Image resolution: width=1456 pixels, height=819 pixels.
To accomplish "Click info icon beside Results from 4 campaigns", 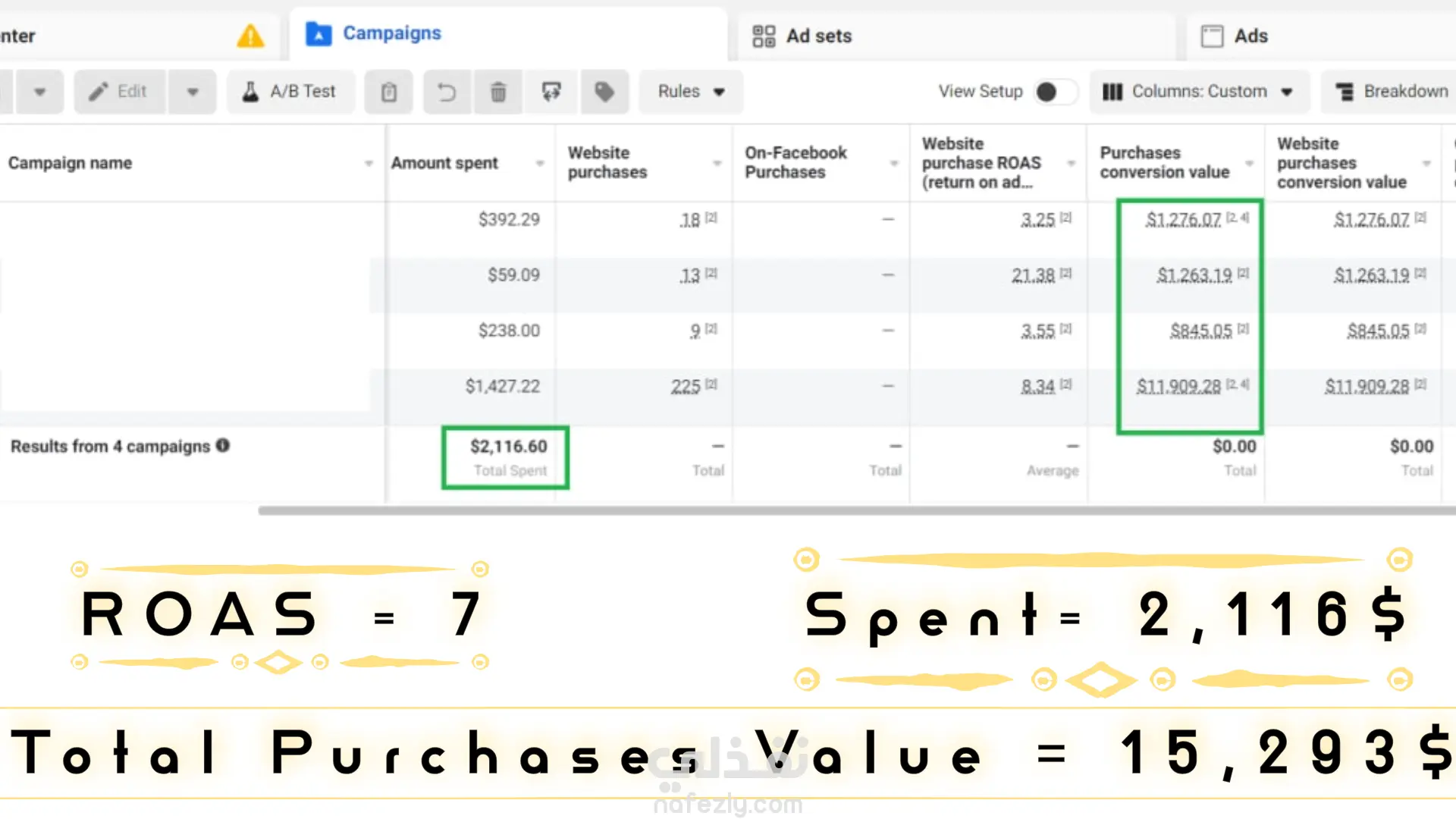I will coord(222,445).
